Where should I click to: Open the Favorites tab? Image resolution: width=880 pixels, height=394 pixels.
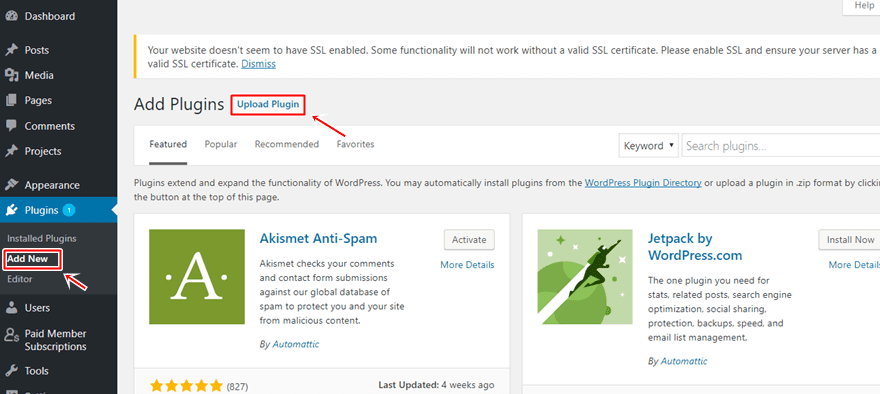click(x=355, y=144)
